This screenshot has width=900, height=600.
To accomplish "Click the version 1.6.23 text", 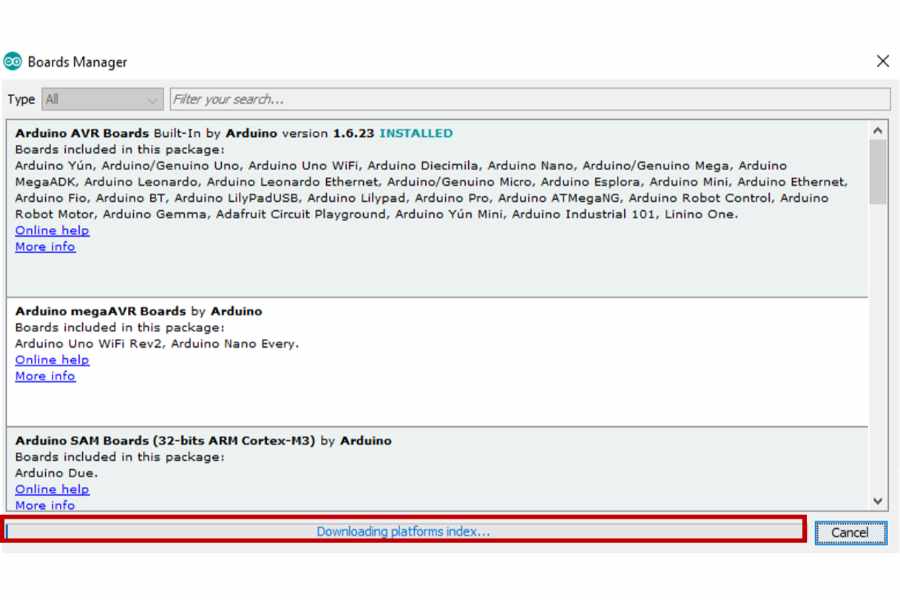I will [x=328, y=133].
